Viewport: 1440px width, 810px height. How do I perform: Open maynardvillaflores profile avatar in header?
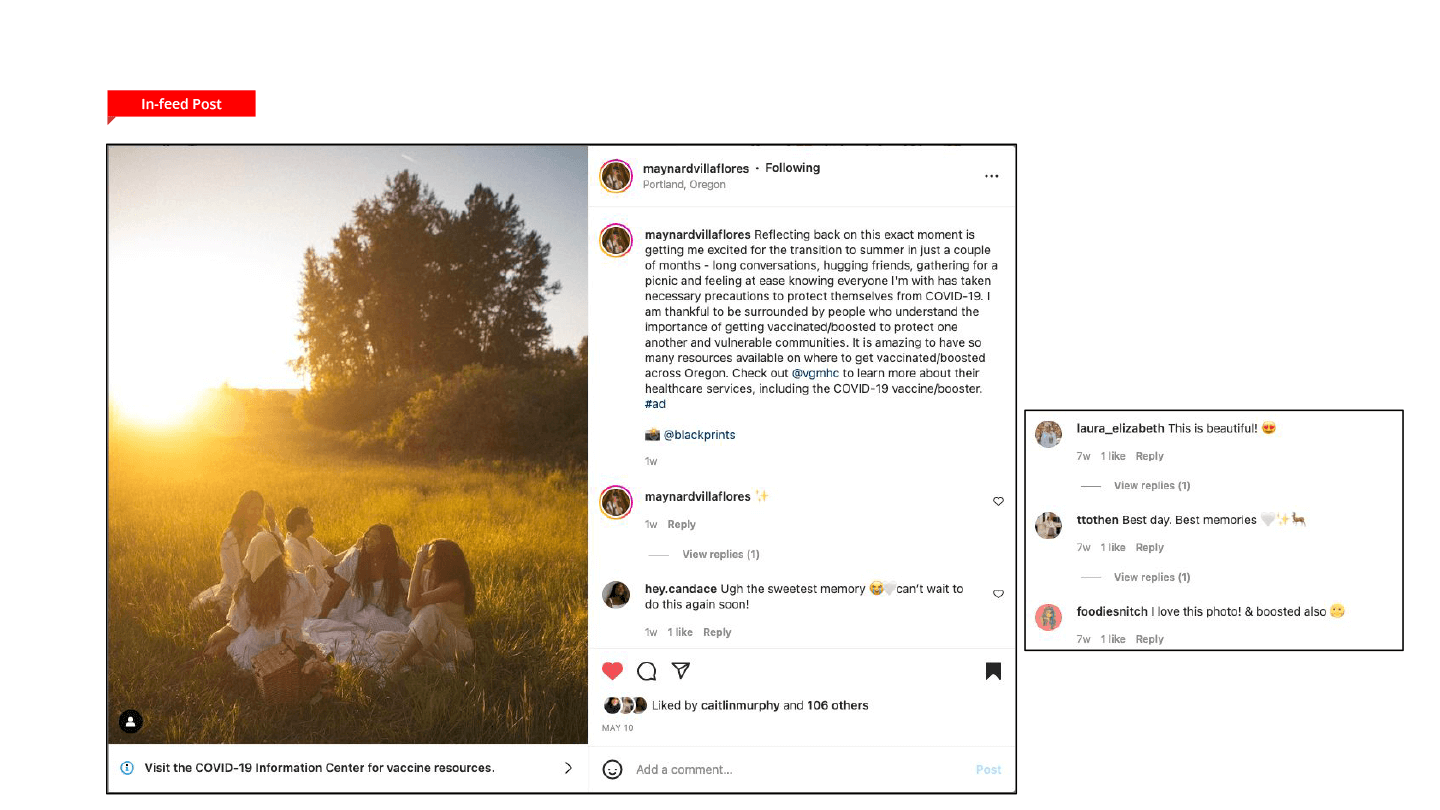(x=616, y=176)
